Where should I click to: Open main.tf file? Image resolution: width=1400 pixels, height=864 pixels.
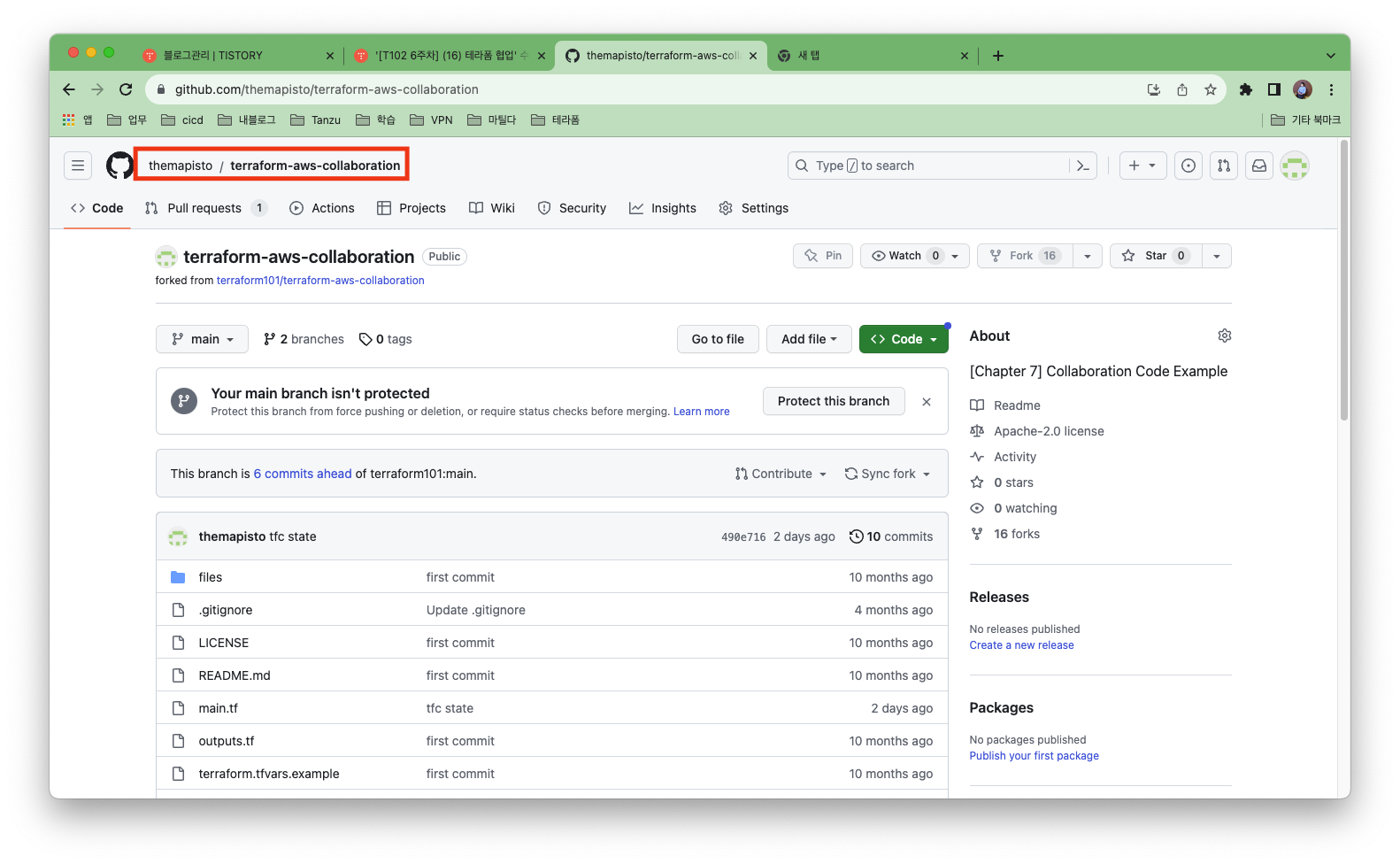pyautogui.click(x=218, y=708)
